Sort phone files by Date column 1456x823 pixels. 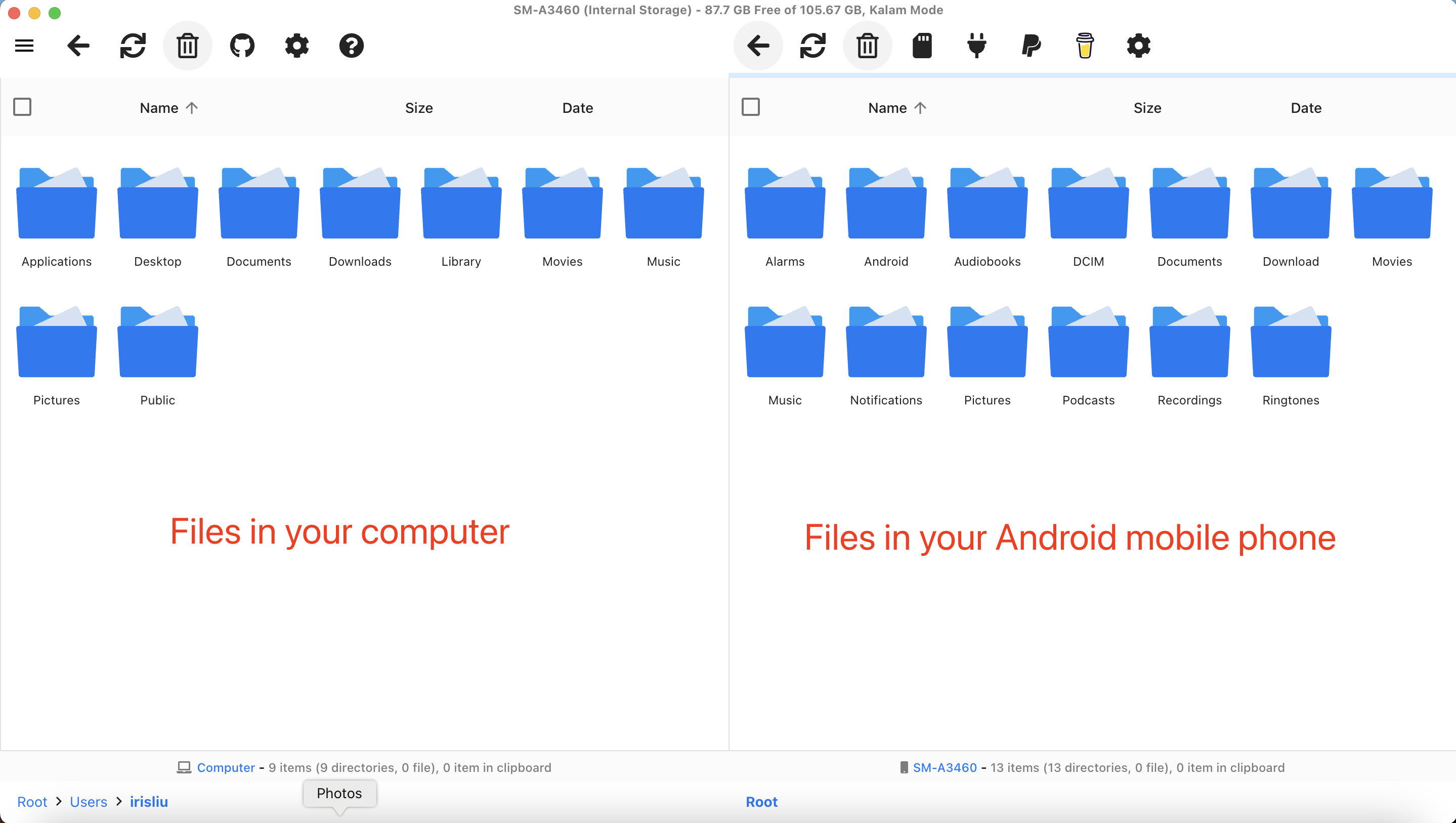1306,108
